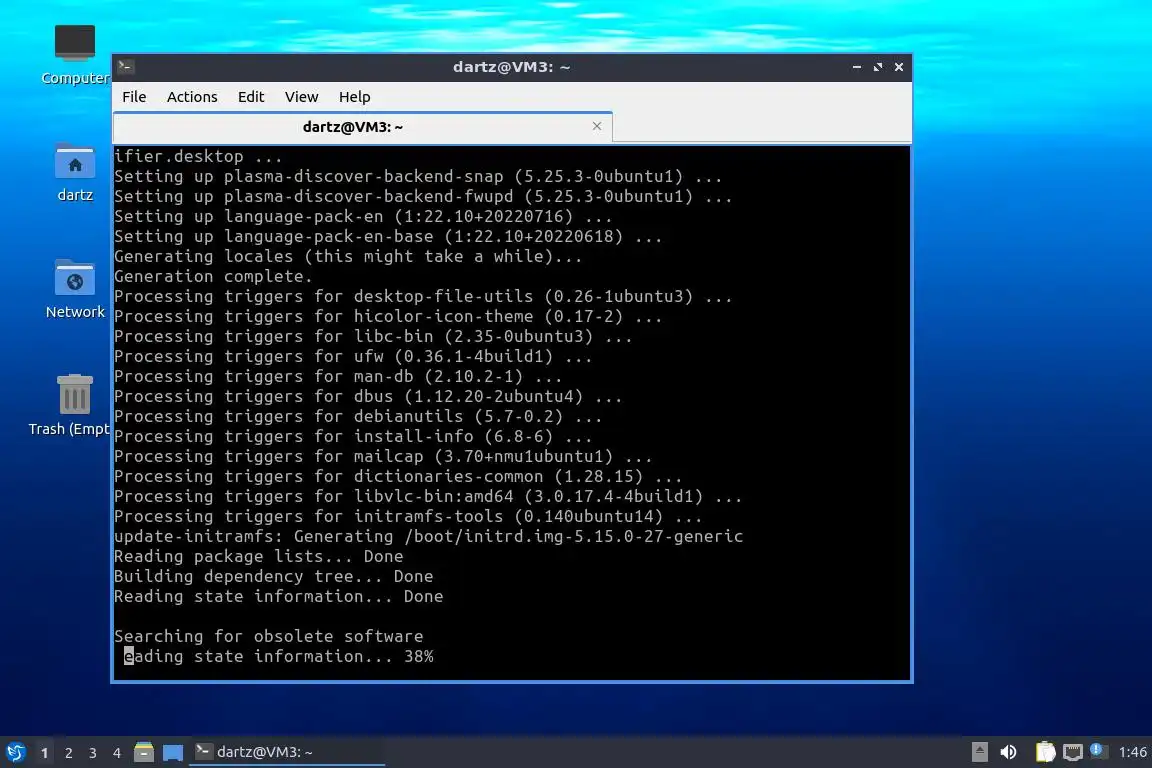The width and height of the screenshot is (1152, 768).
Task: Minimize the terminal window
Action: pos(857,67)
